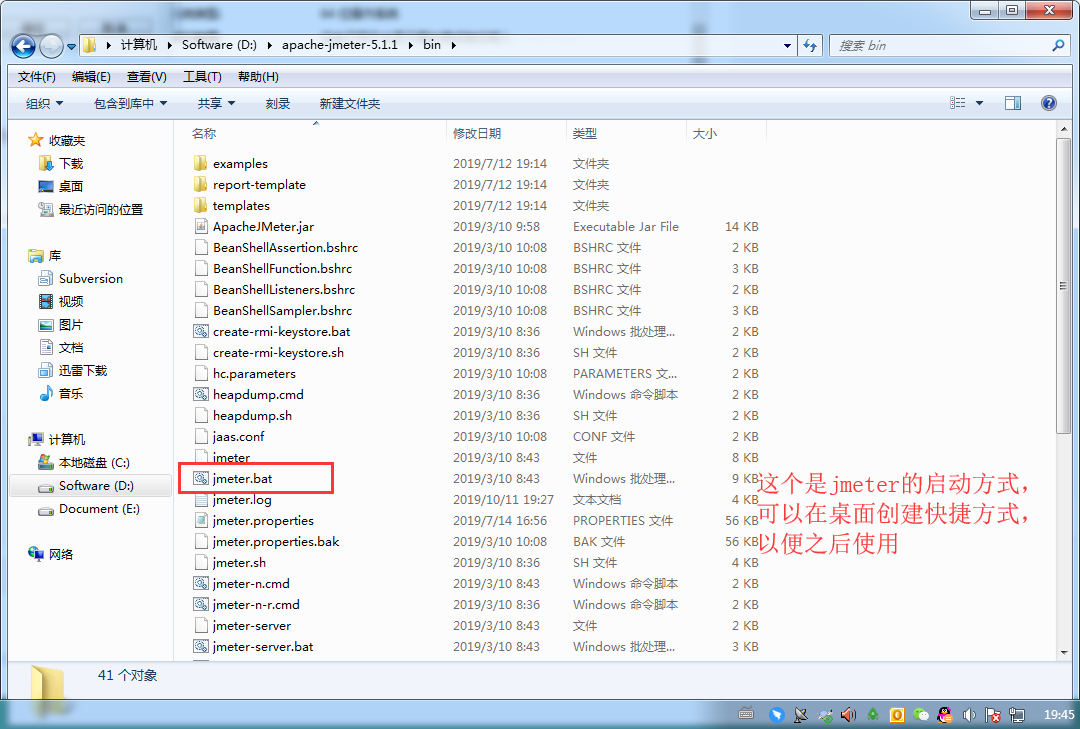The width and height of the screenshot is (1080, 729).
Task: Click the Forward navigation arrow button
Action: (x=52, y=46)
